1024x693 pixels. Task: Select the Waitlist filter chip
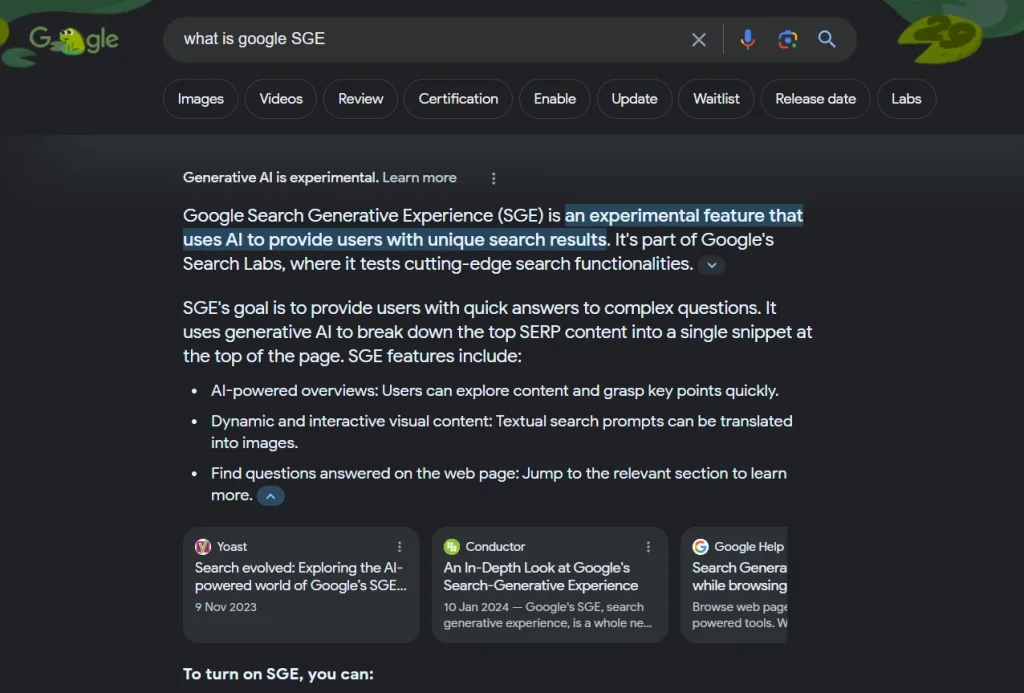716,98
